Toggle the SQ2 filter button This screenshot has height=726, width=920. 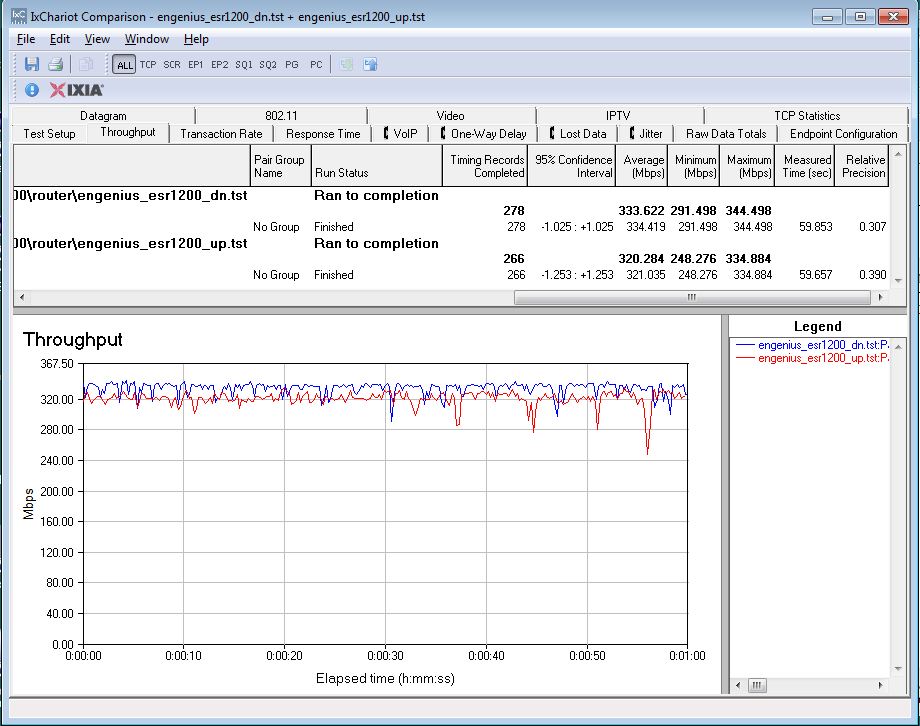coord(268,65)
